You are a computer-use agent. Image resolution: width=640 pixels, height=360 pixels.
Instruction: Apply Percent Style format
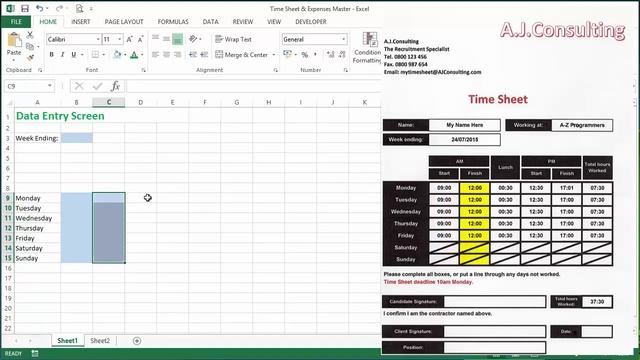[x=304, y=54]
